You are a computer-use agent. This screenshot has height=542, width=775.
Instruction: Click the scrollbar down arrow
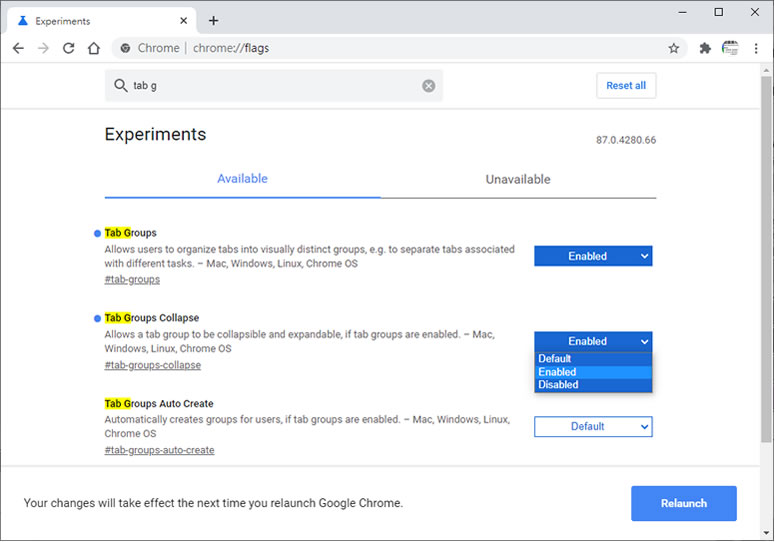[766, 533]
